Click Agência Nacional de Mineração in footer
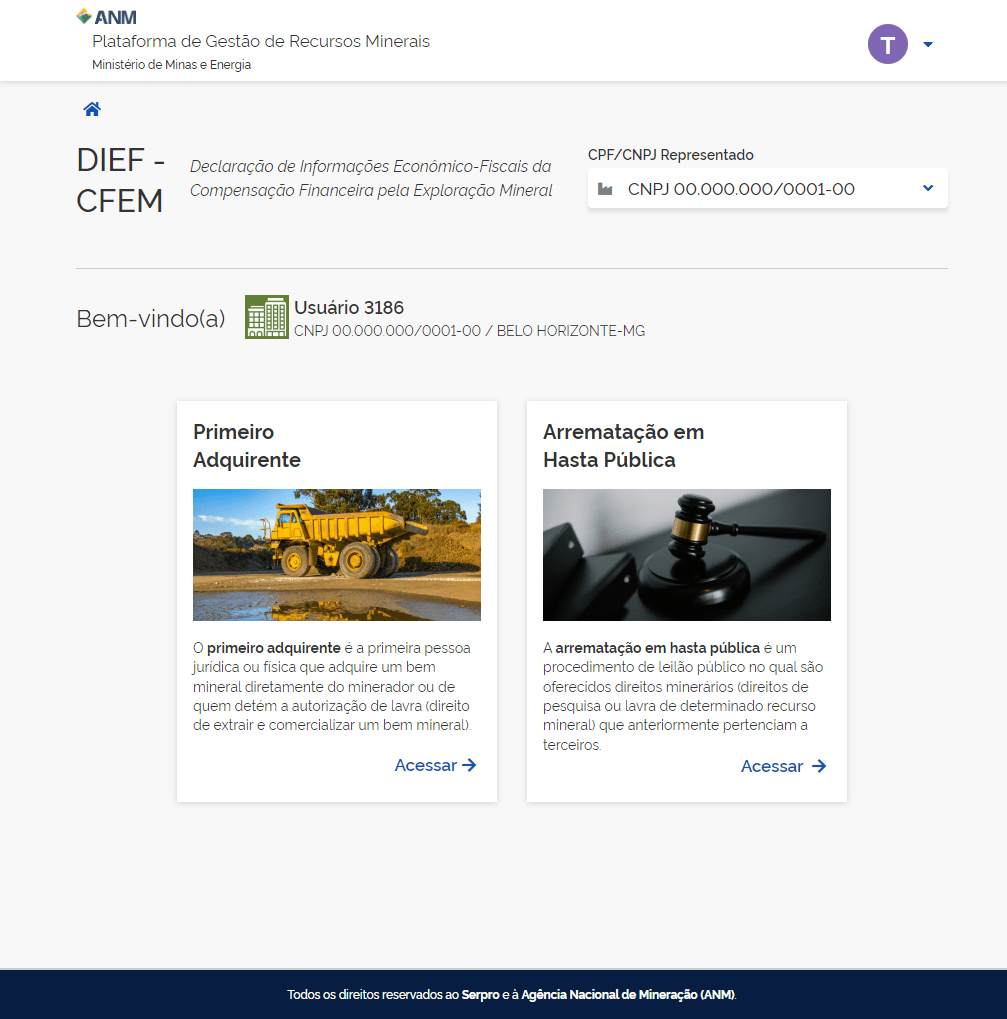1007x1019 pixels. 627,995
